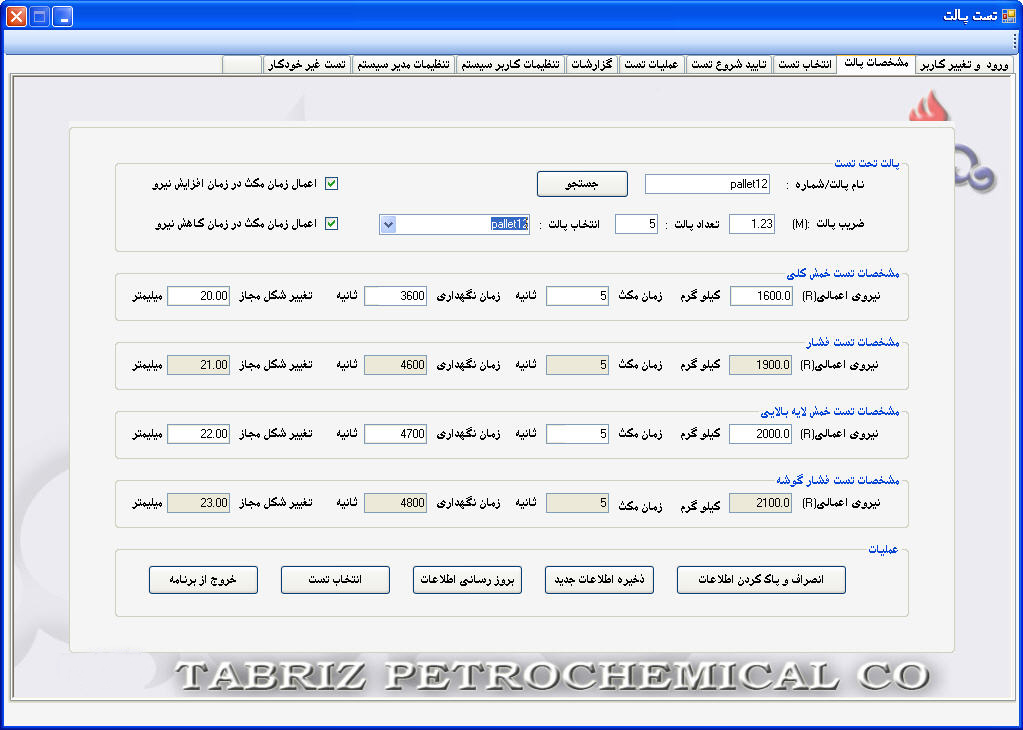The width and height of the screenshot is (1023, 730).
Task: Click the pallet name field containing pallet12
Action: [707, 184]
